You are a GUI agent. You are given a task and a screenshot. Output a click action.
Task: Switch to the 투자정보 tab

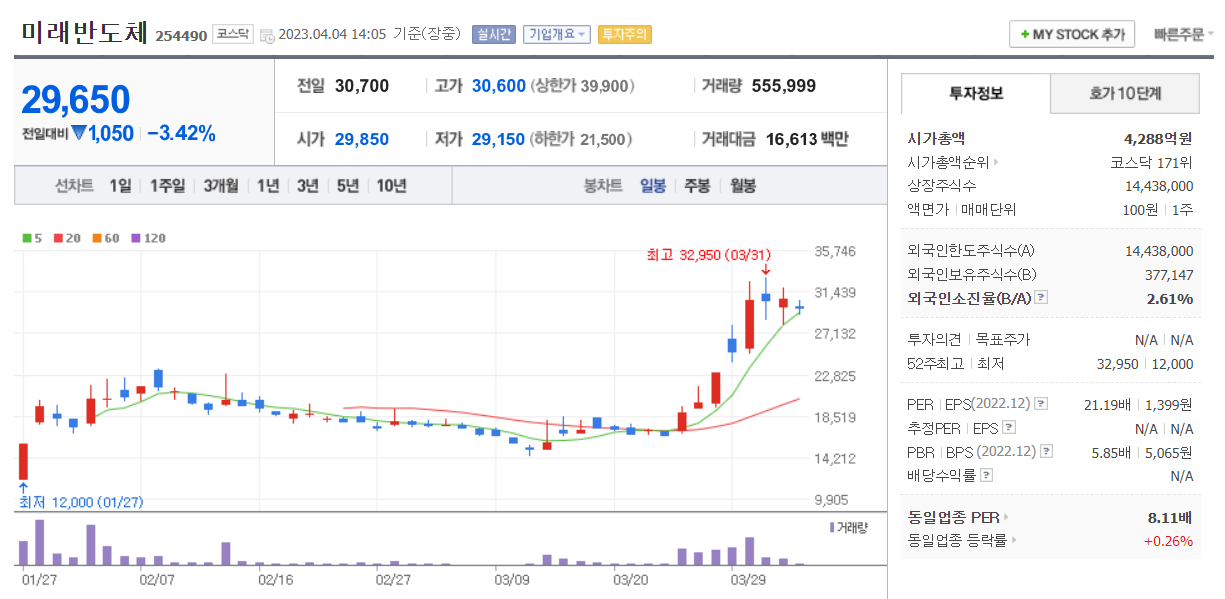pos(976,93)
